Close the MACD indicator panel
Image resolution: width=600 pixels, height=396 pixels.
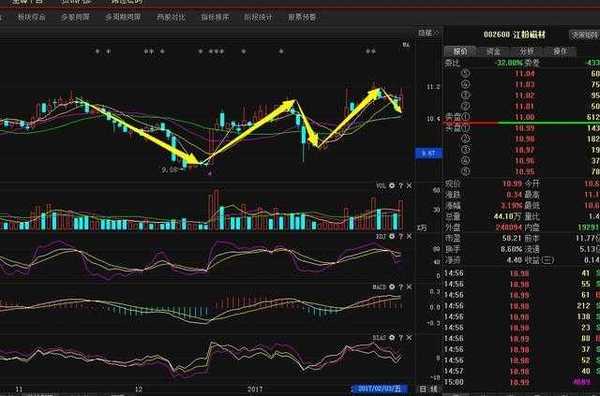[409, 287]
